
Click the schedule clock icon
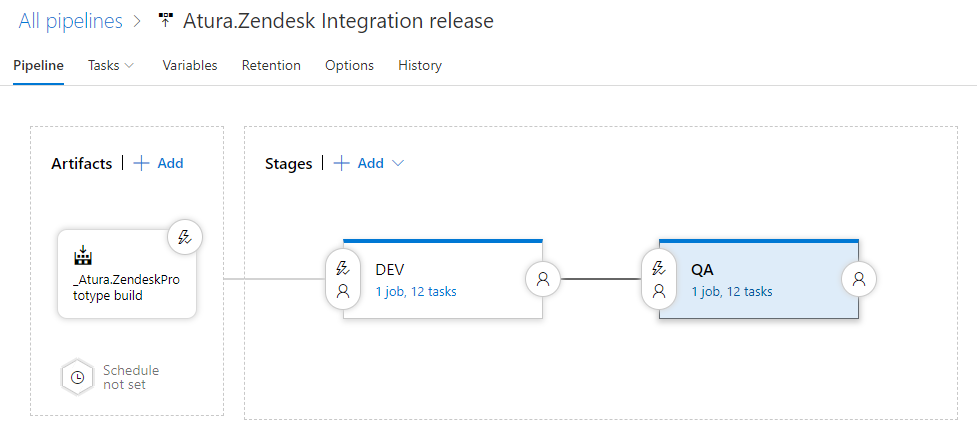(77, 377)
